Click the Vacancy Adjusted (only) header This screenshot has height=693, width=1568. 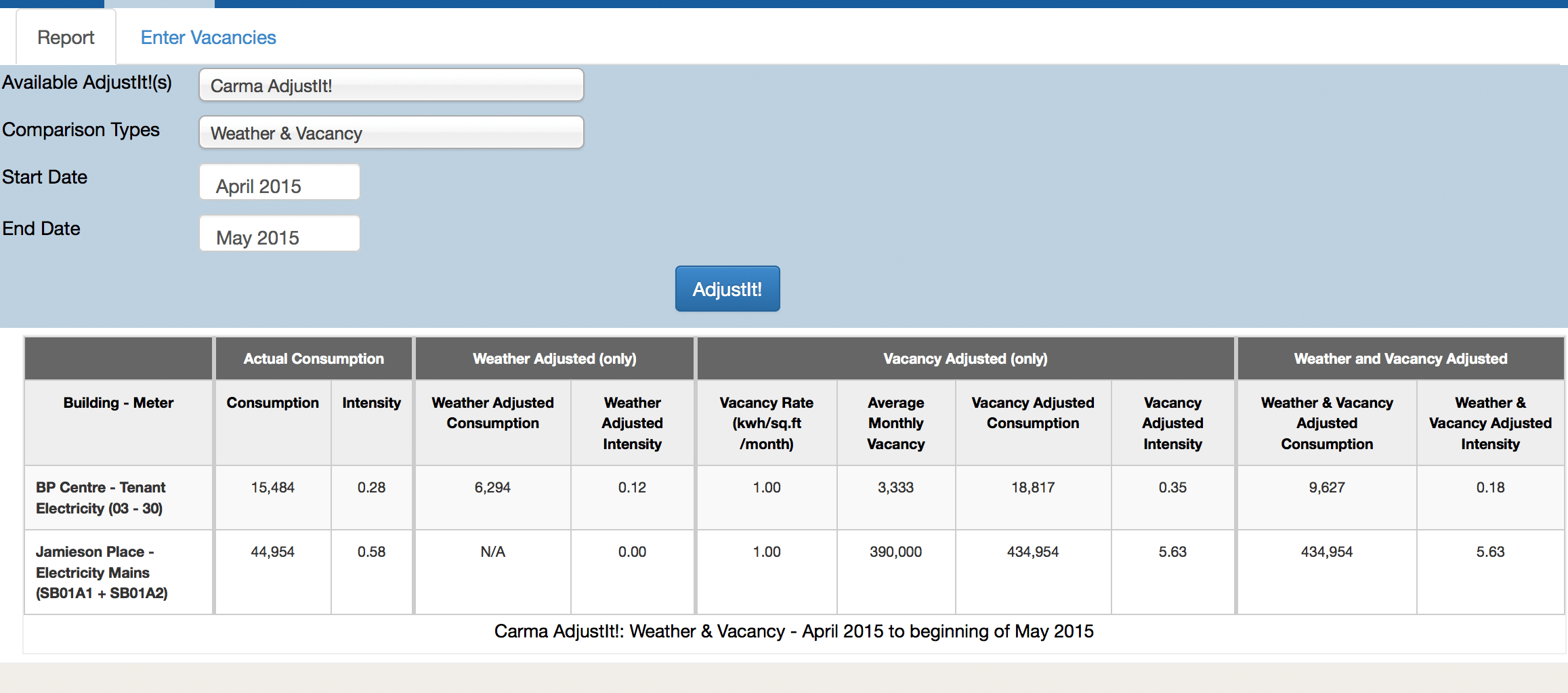click(965, 358)
